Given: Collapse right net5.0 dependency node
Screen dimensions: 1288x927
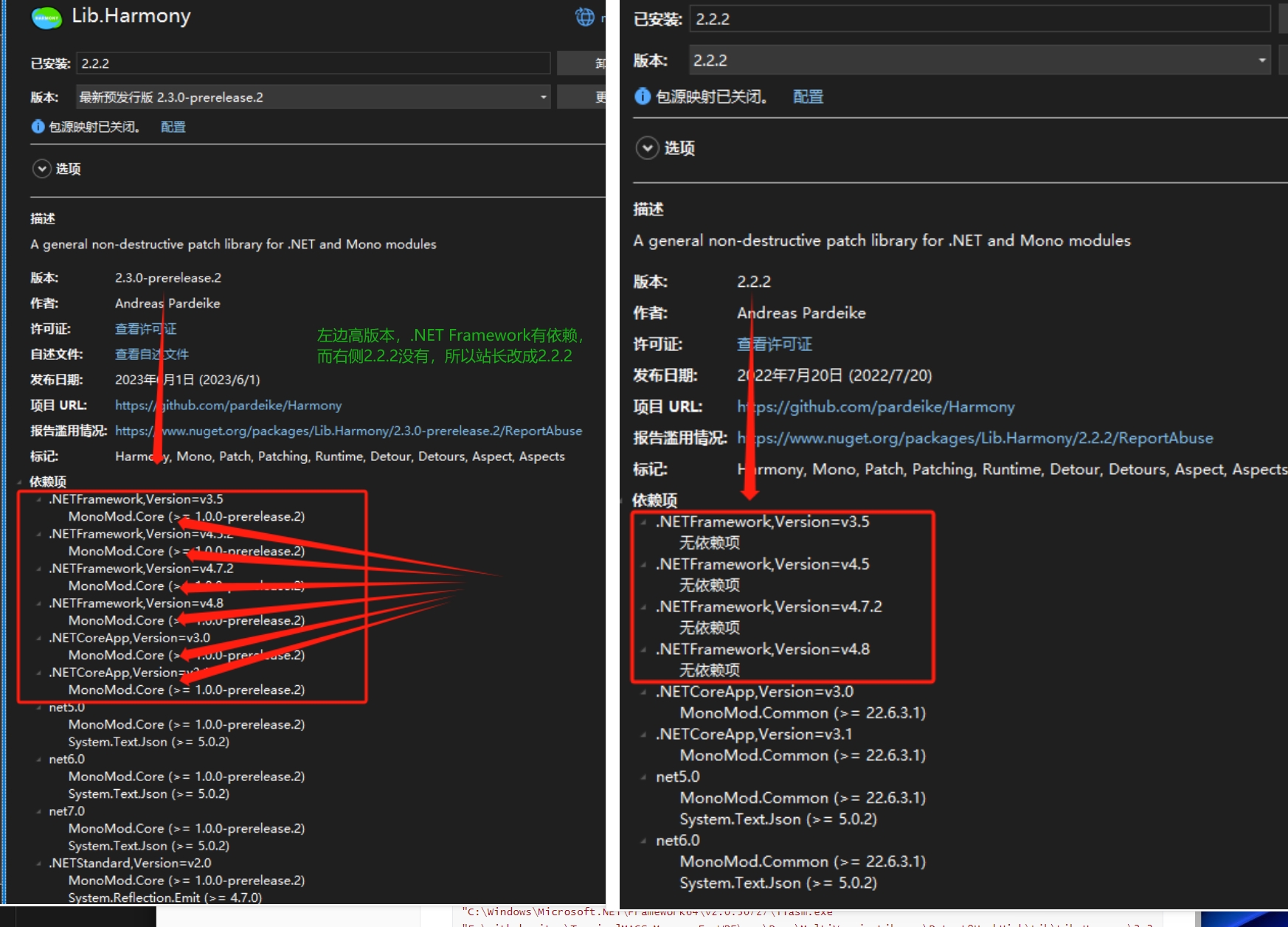Looking at the screenshot, I should tap(644, 777).
